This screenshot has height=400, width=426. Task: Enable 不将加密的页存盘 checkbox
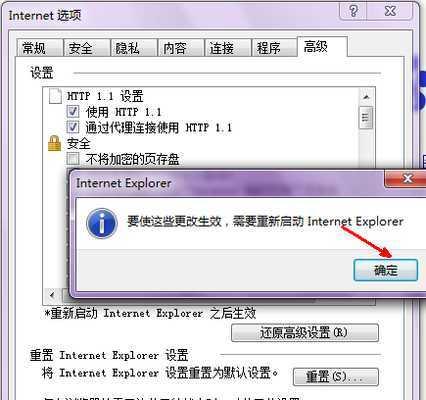point(73,158)
